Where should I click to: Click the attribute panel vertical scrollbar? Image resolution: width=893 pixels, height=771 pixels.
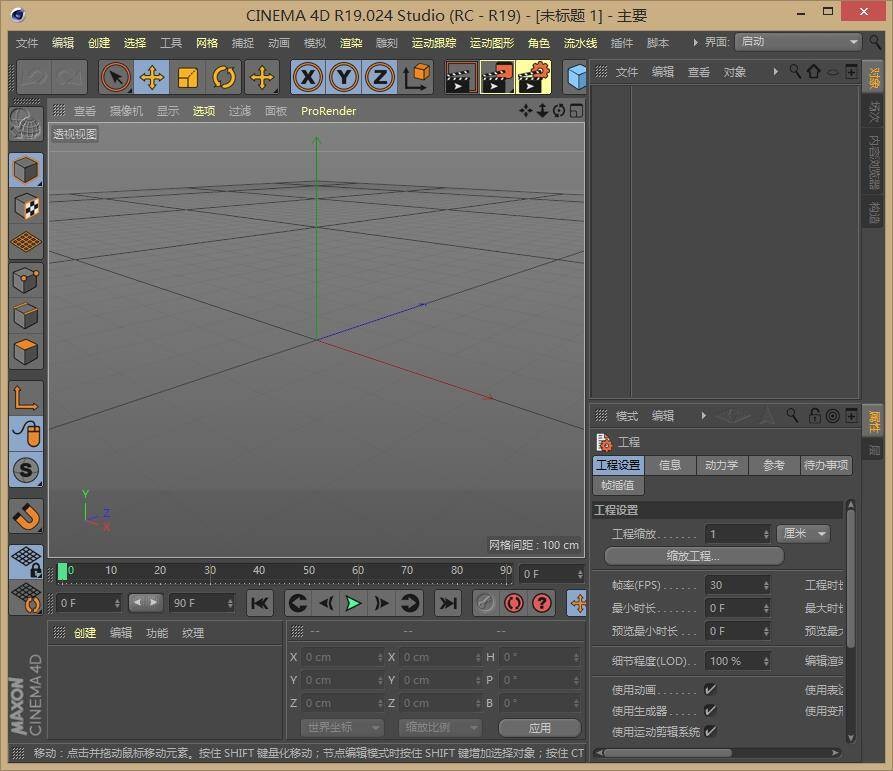[x=850, y=578]
